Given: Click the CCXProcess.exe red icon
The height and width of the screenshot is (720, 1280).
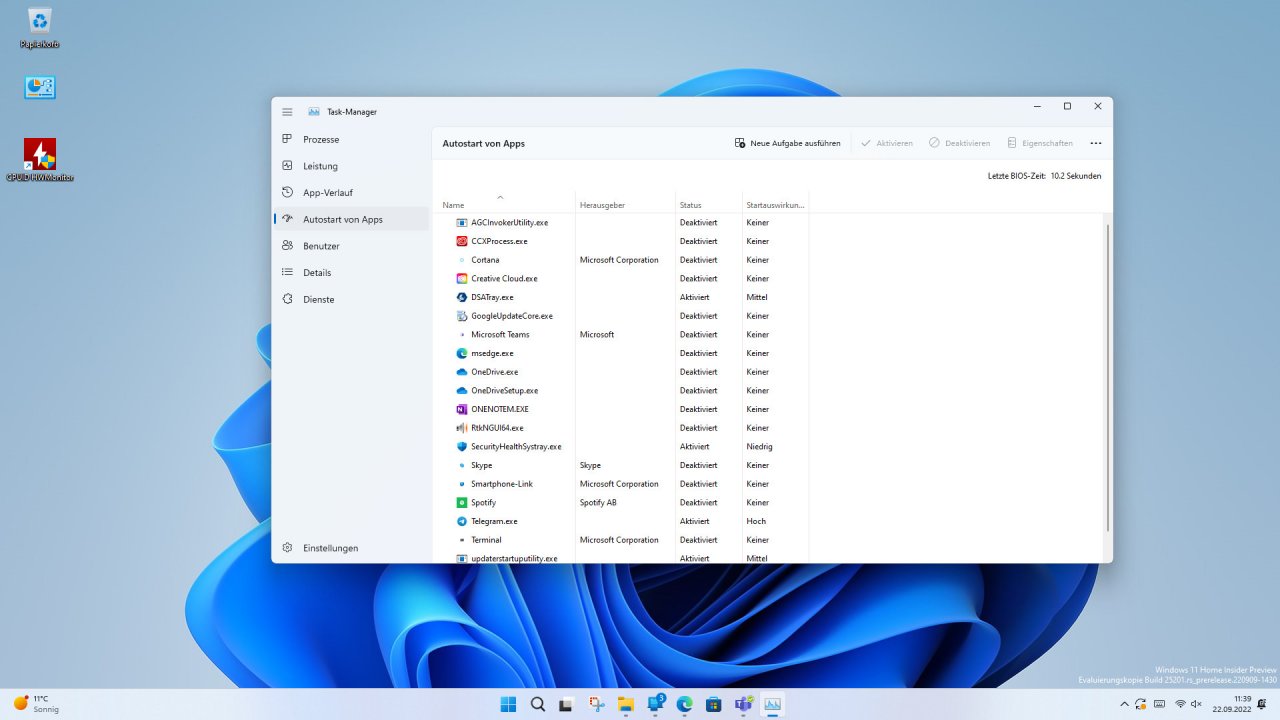Looking at the screenshot, I should point(462,241).
